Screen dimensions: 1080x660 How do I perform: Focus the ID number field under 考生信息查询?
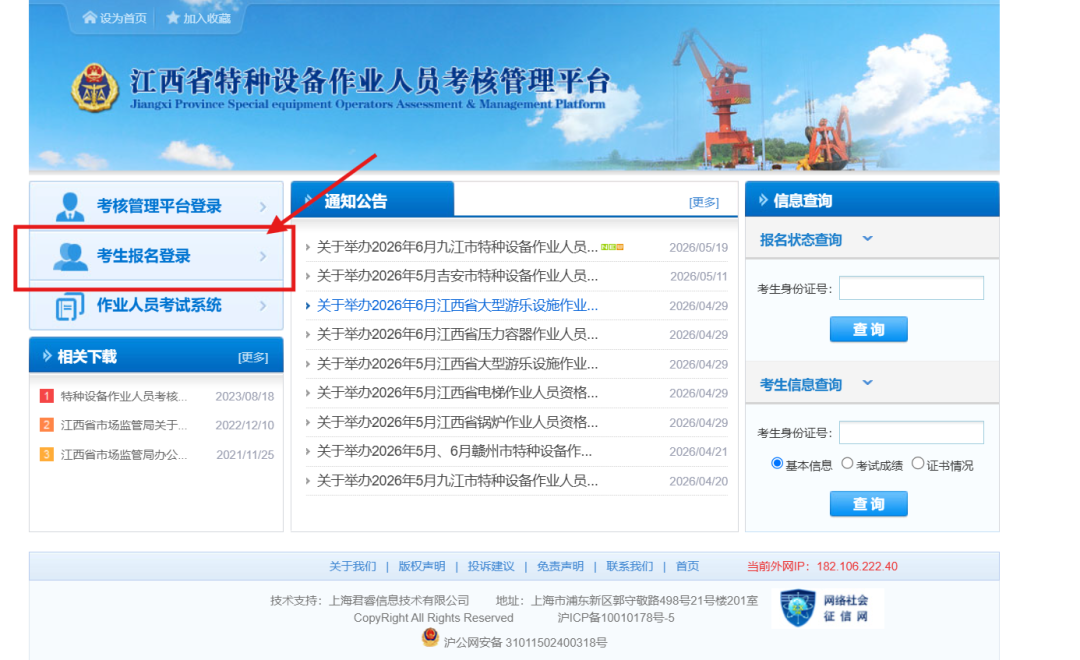tap(911, 433)
